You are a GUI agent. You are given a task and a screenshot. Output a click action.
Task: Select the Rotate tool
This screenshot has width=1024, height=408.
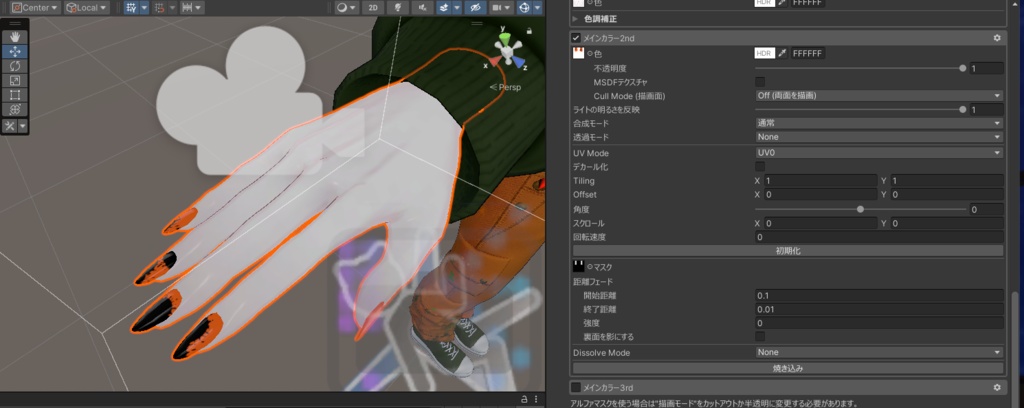coord(15,66)
